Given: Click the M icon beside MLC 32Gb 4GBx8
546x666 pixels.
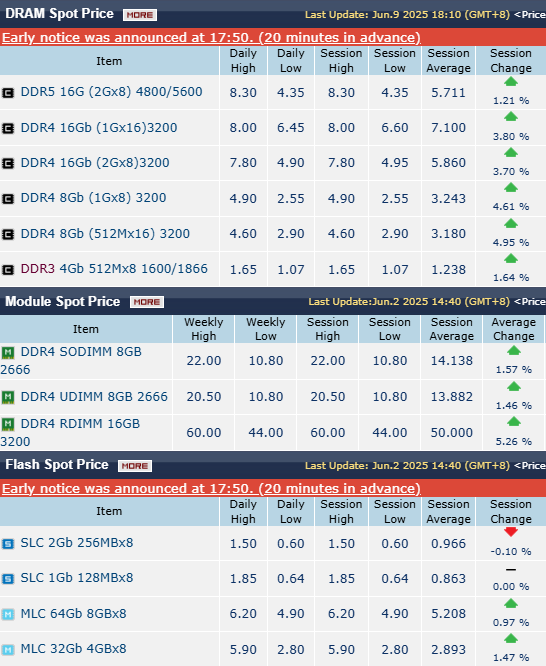Looking at the screenshot, I should (x=8, y=649).
